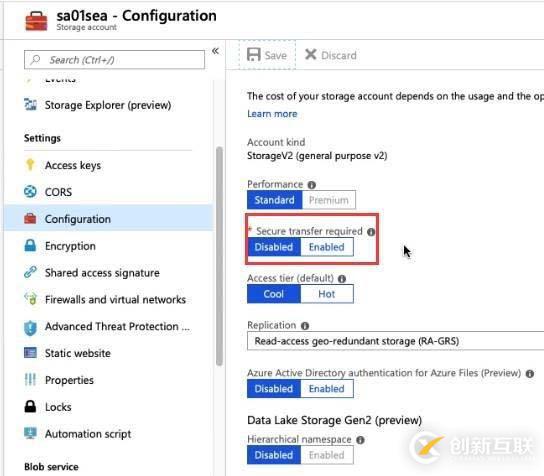Show info for Azure AD authentication

(529, 374)
